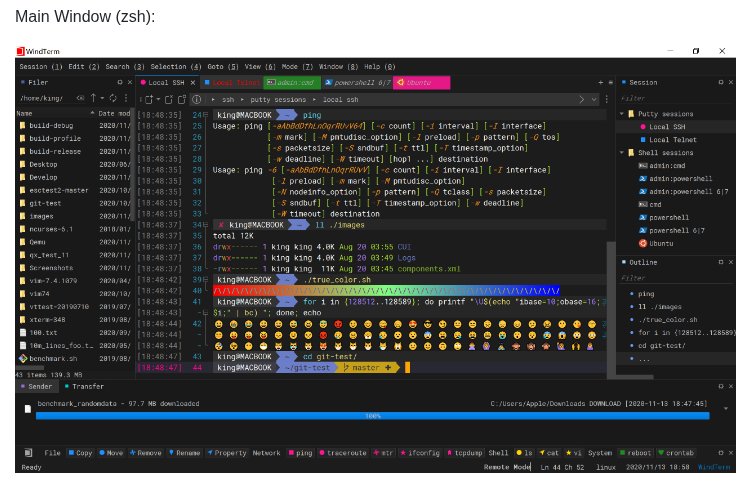The height and width of the screenshot is (482, 749).
Task: Open the Goto menu
Action: coord(223,67)
